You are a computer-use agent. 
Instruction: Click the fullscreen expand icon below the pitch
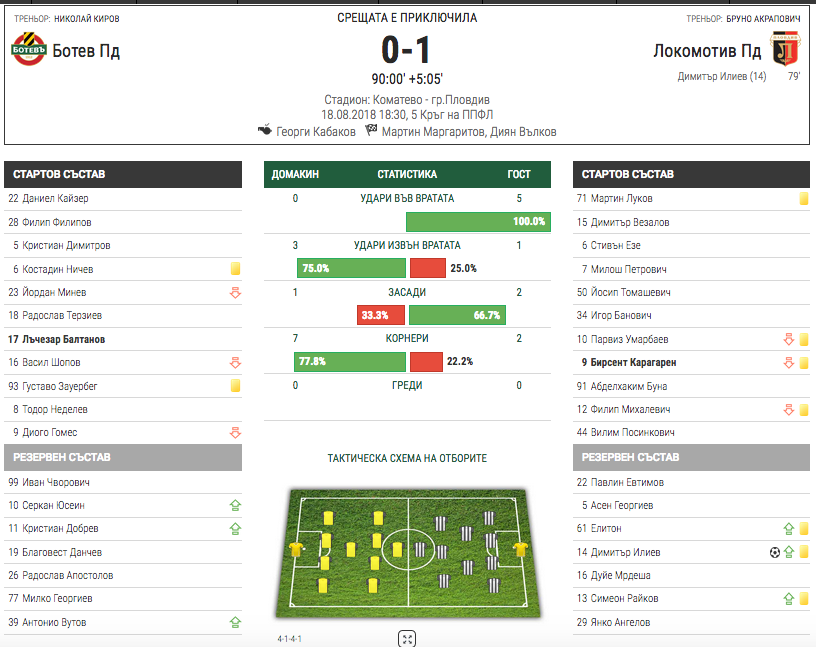[x=407, y=639]
